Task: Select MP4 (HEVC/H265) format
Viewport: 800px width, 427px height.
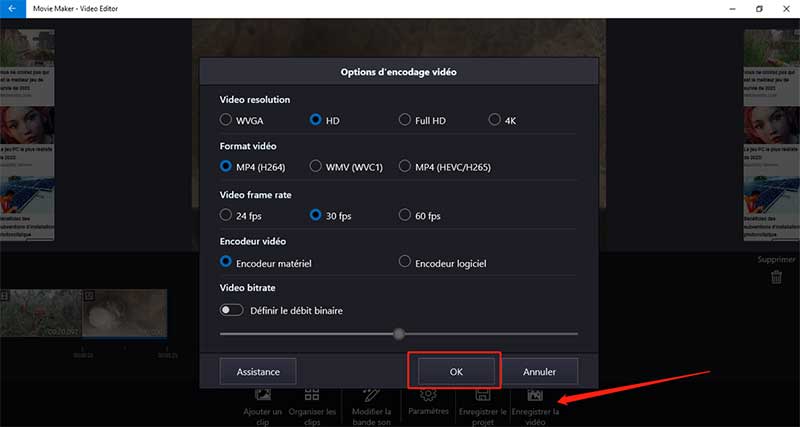Action: [x=405, y=166]
